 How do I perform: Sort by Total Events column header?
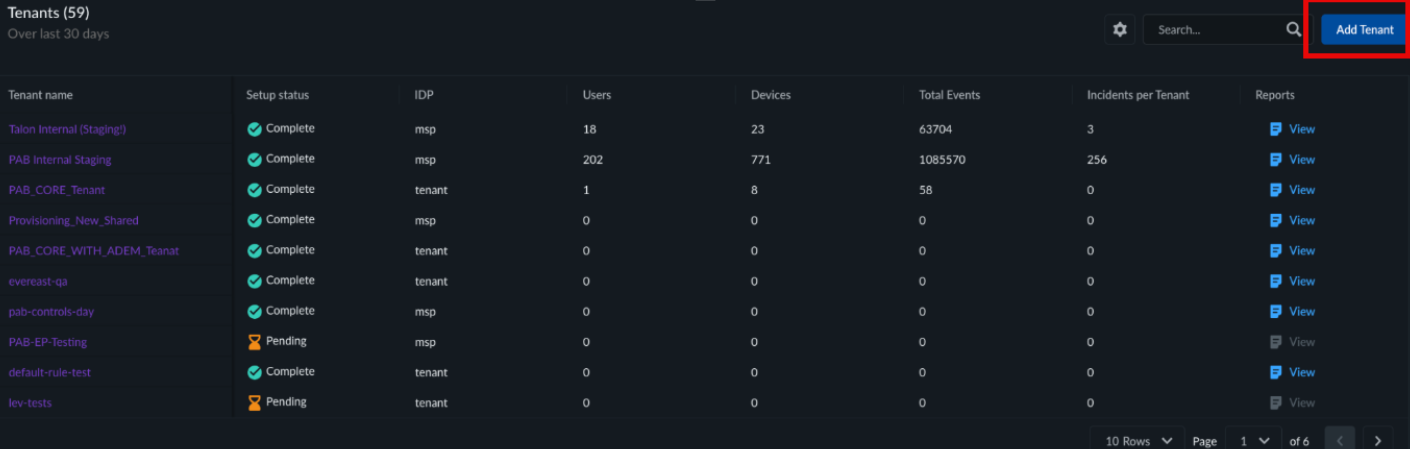point(949,95)
